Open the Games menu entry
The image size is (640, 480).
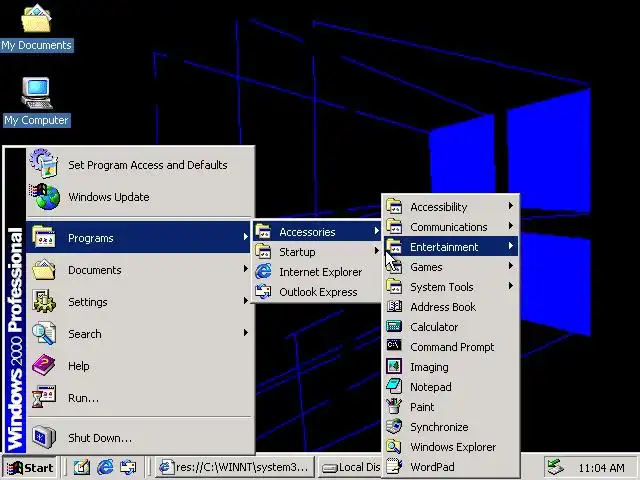[451, 267]
